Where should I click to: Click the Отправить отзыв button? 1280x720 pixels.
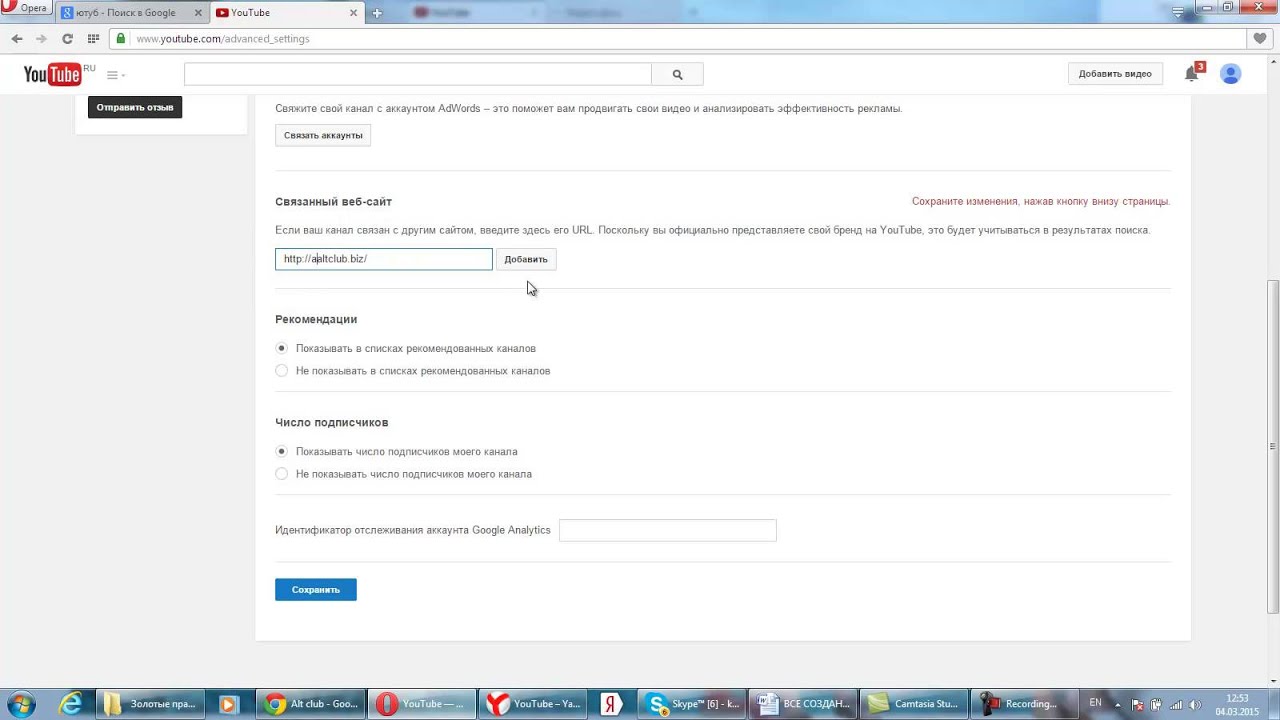tap(135, 107)
